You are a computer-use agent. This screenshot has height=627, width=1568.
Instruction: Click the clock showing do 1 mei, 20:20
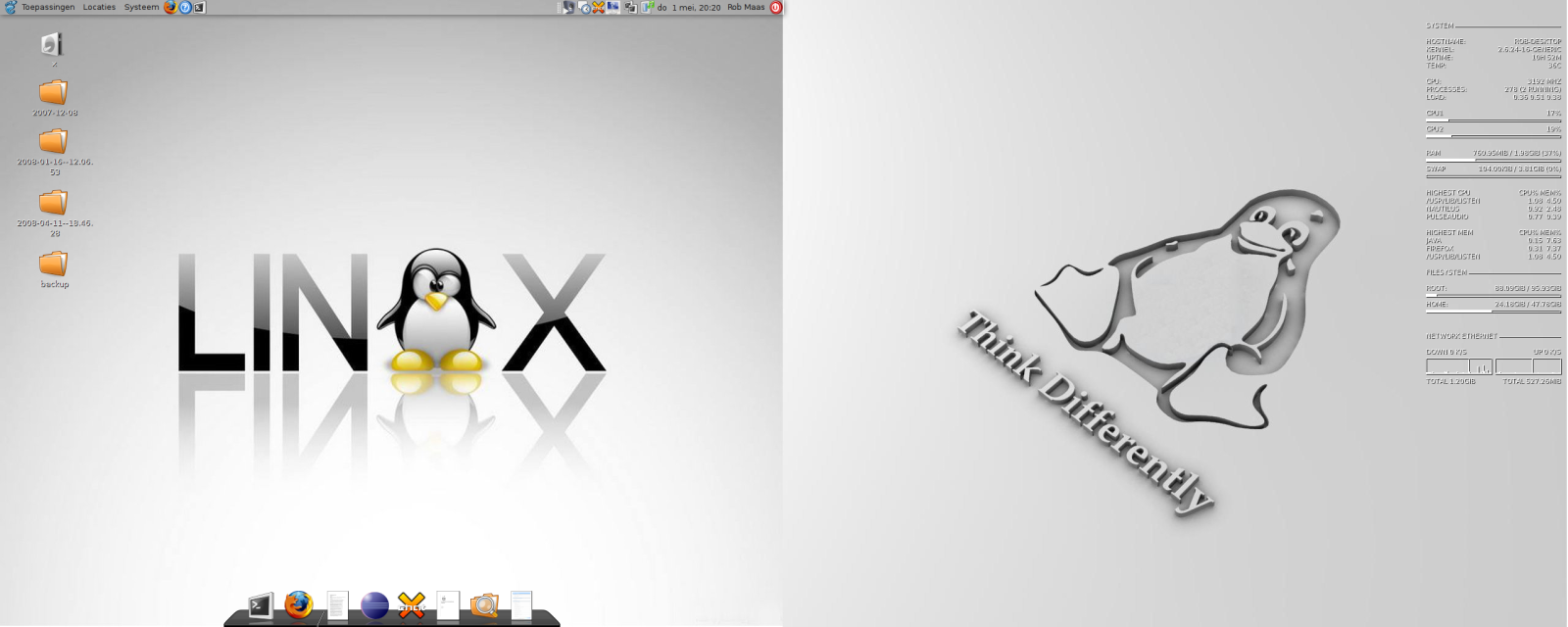pos(689,7)
